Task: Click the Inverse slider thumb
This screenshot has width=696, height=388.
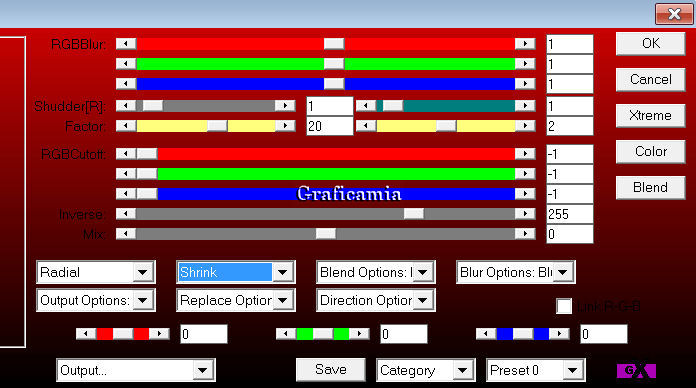Action: click(414, 214)
